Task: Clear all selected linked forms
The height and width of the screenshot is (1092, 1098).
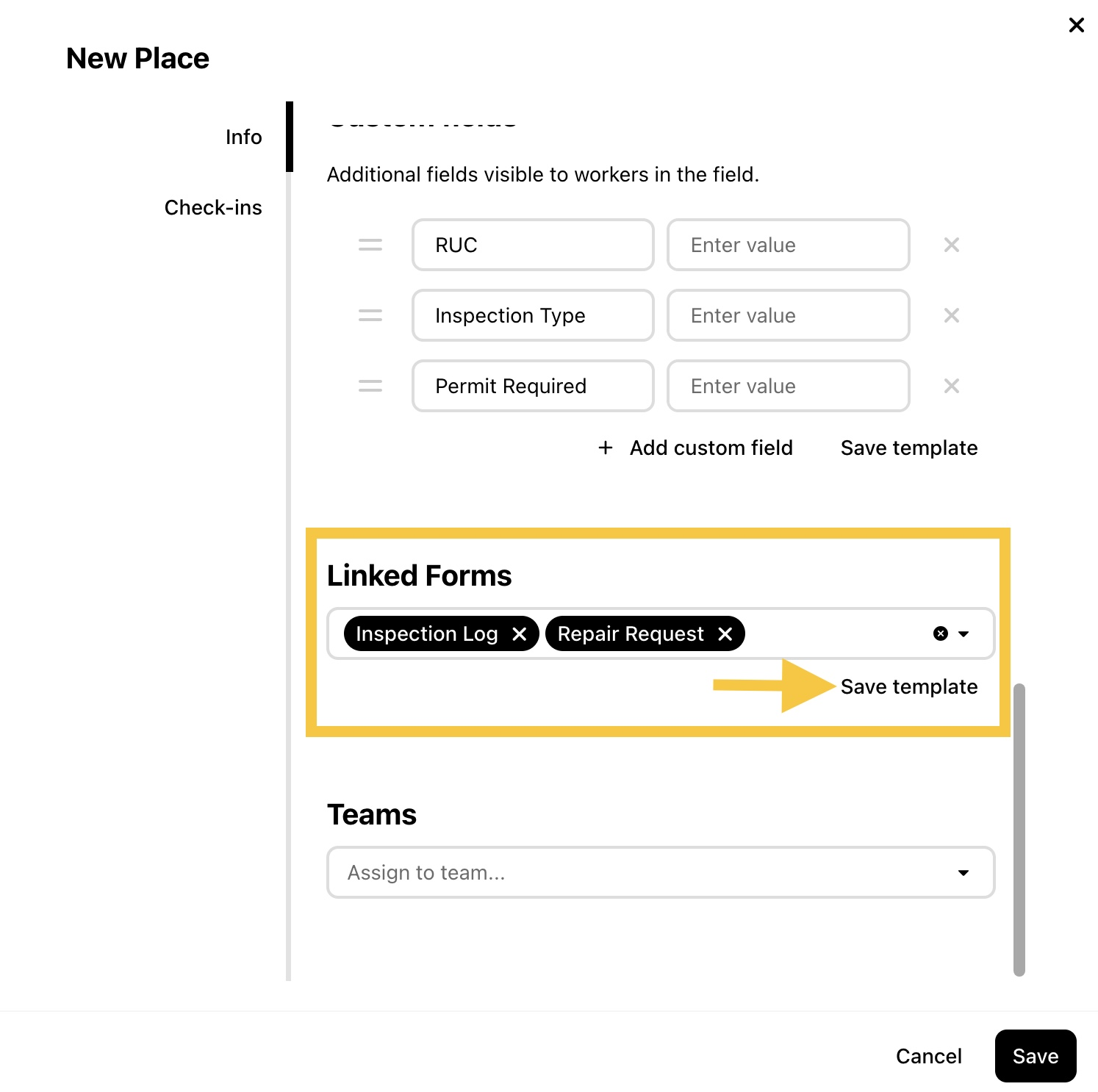Action: 940,633
